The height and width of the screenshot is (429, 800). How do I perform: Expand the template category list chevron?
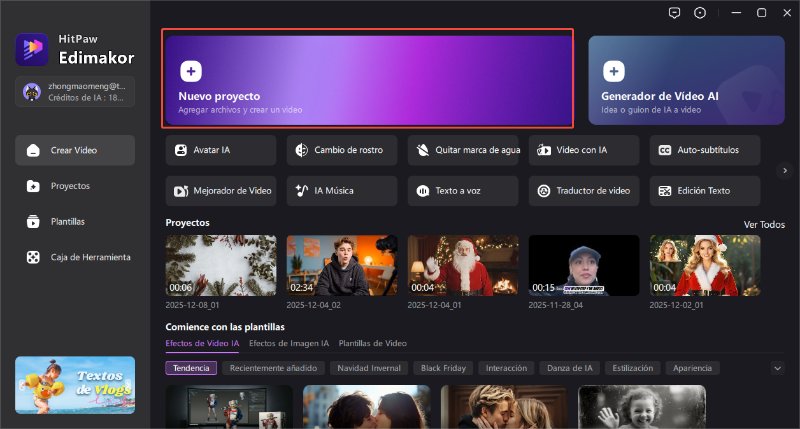(777, 368)
